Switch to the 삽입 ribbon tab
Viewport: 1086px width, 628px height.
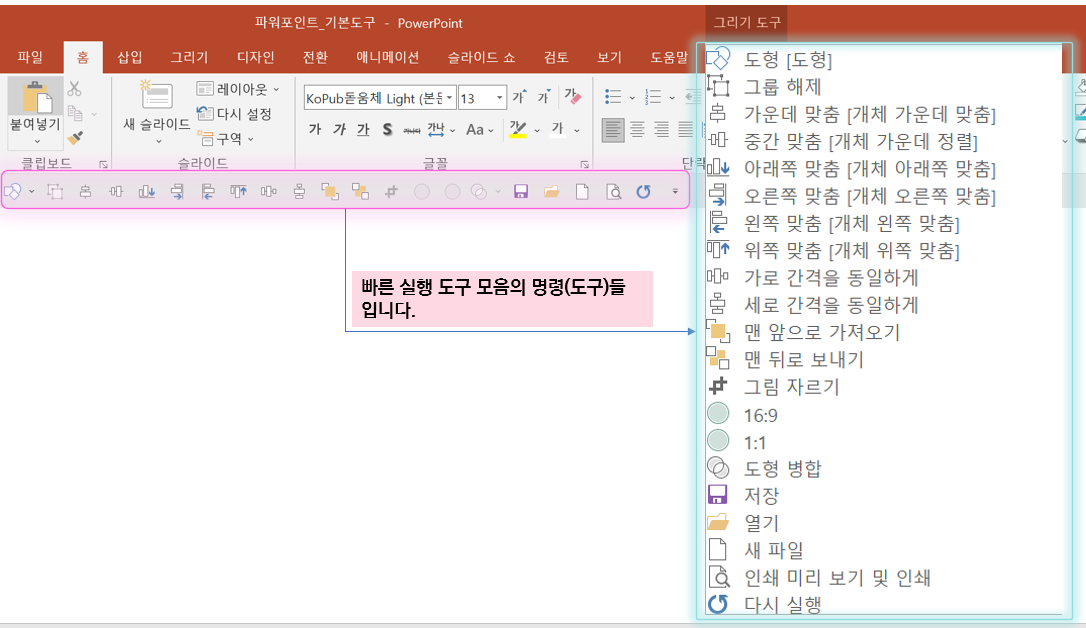130,57
